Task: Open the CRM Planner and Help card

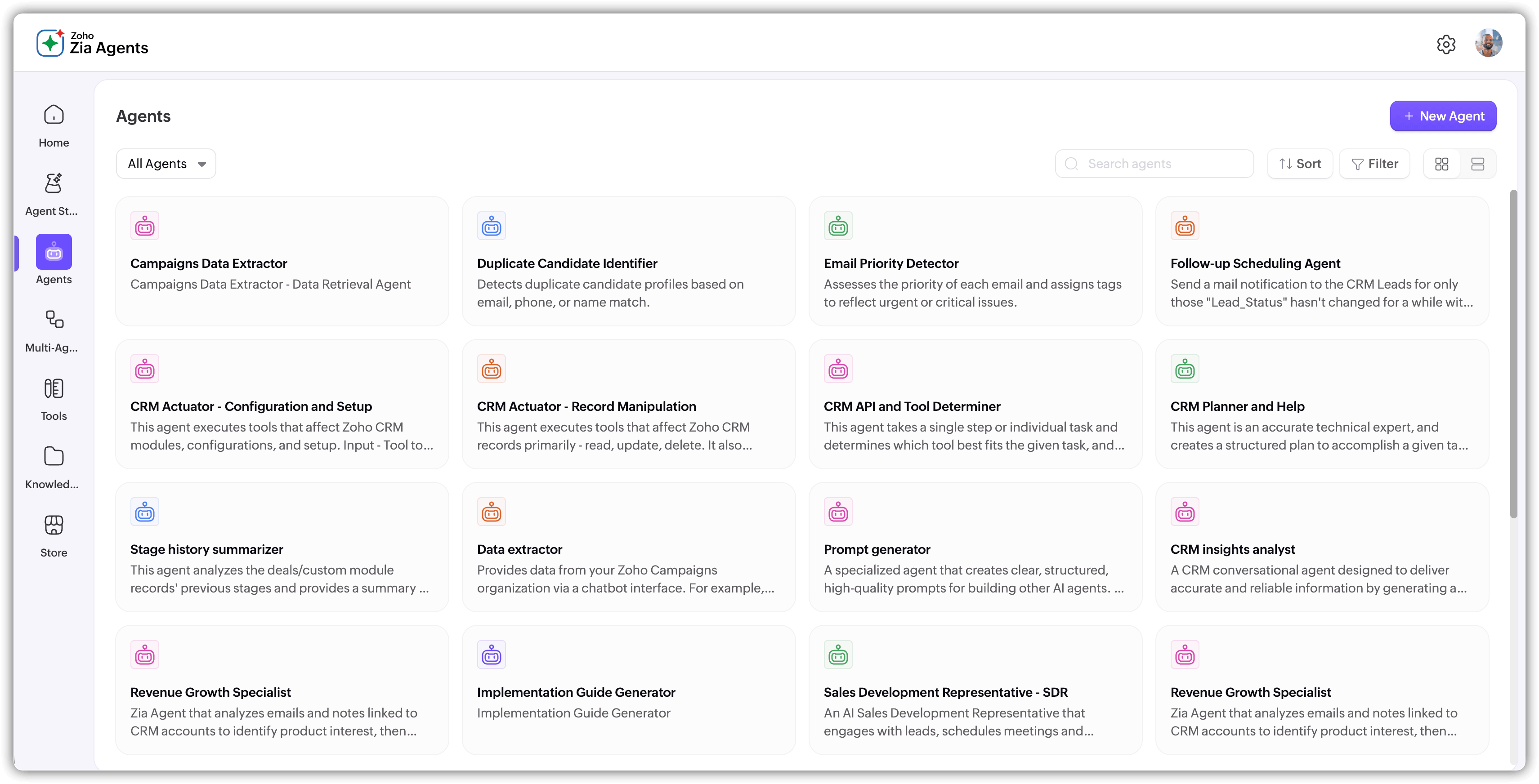Action: (x=1321, y=404)
